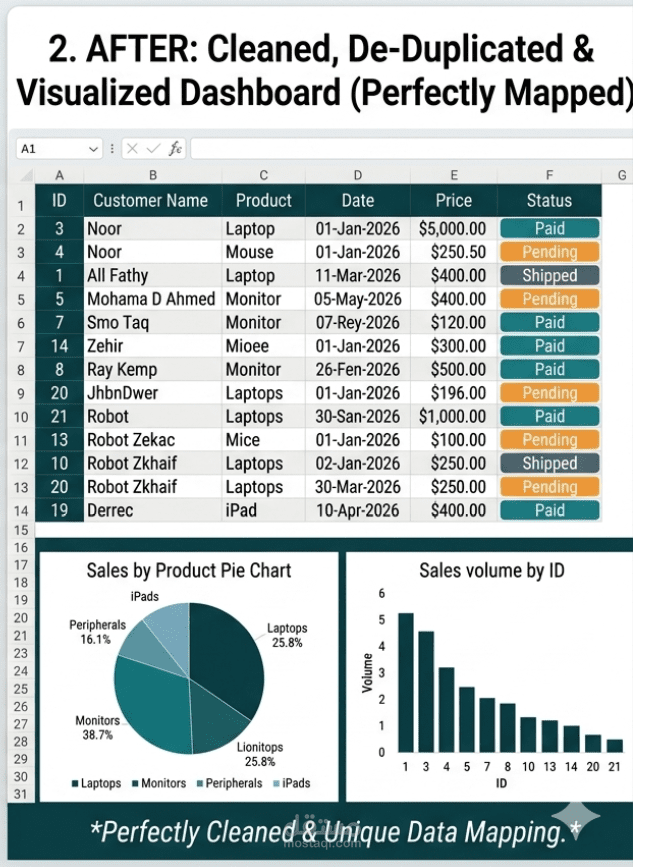Select the cell JhbnDwer
This screenshot has width=645, height=867.
pyautogui.click(x=153, y=393)
